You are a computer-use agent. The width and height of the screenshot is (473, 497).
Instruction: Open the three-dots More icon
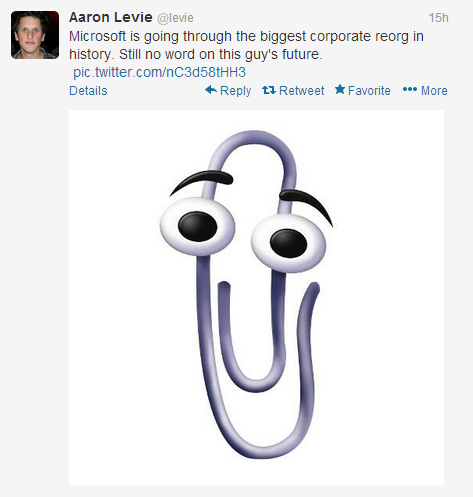click(x=410, y=89)
